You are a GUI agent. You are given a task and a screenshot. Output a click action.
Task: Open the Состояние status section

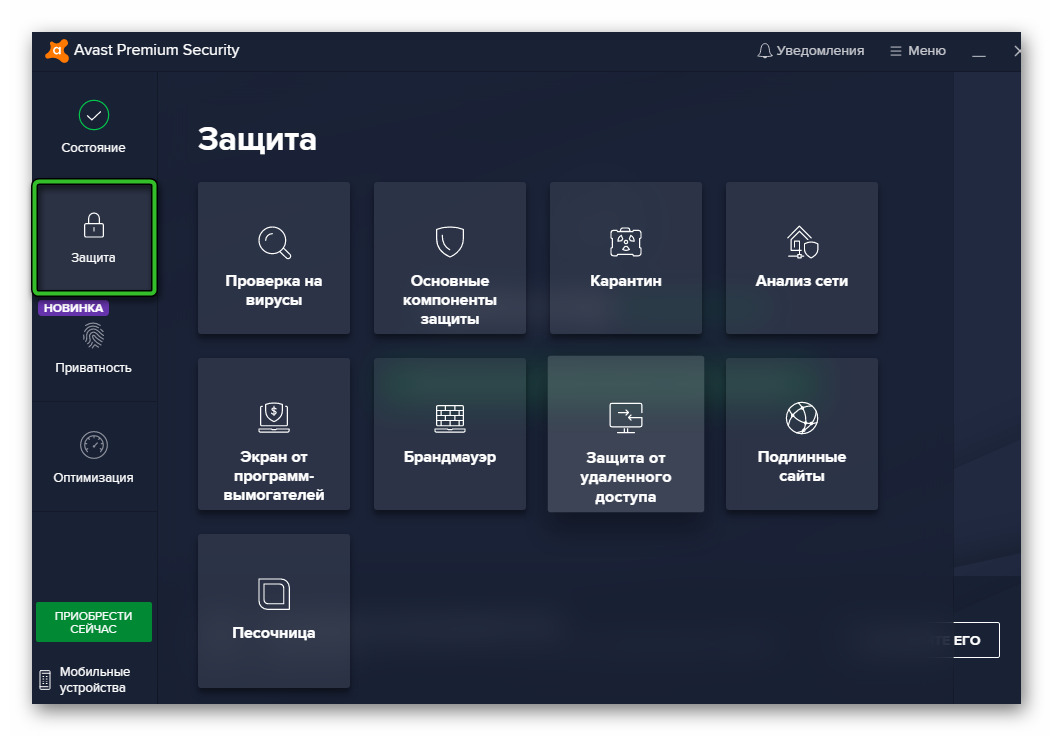coord(93,127)
